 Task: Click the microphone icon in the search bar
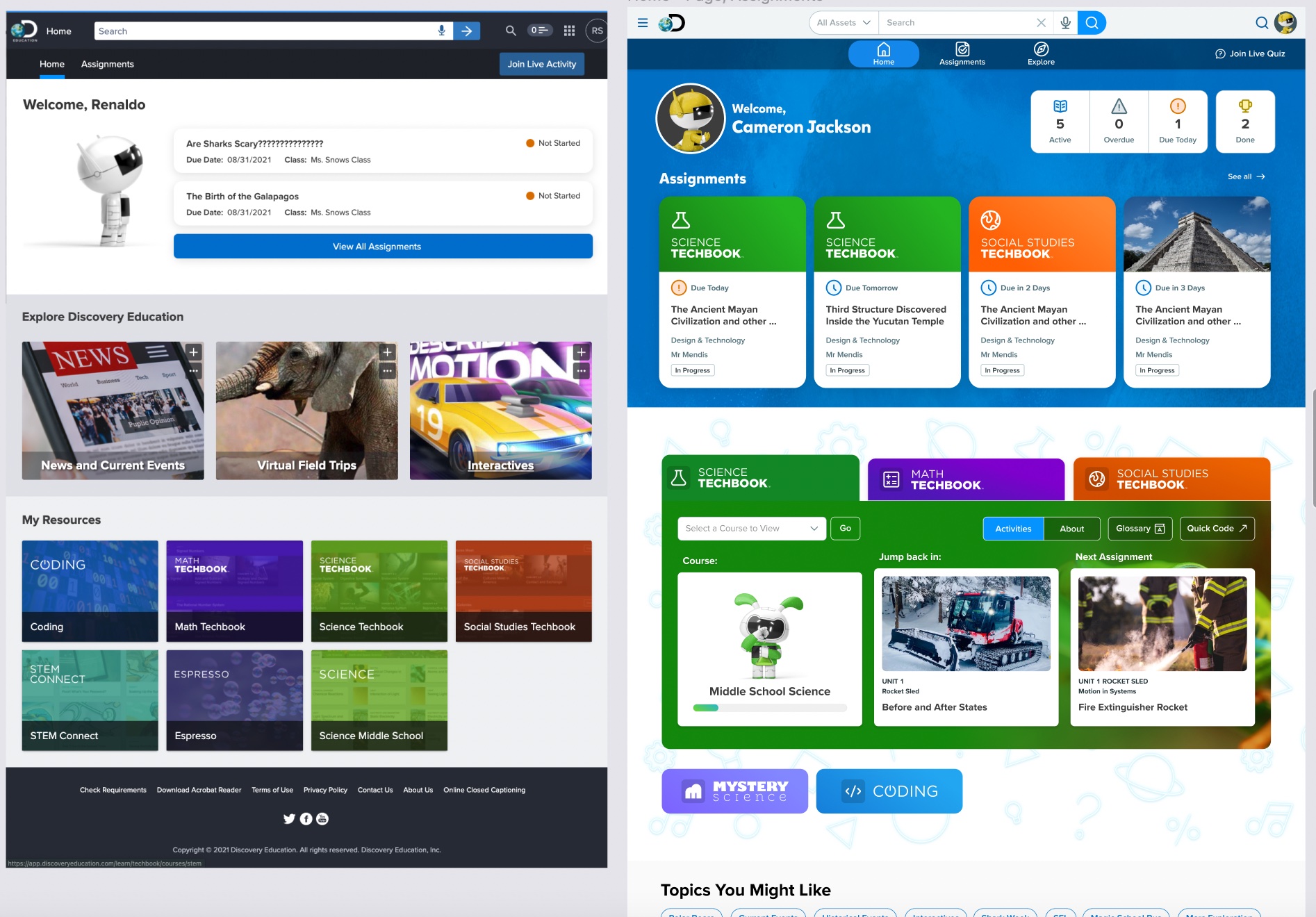tap(441, 31)
